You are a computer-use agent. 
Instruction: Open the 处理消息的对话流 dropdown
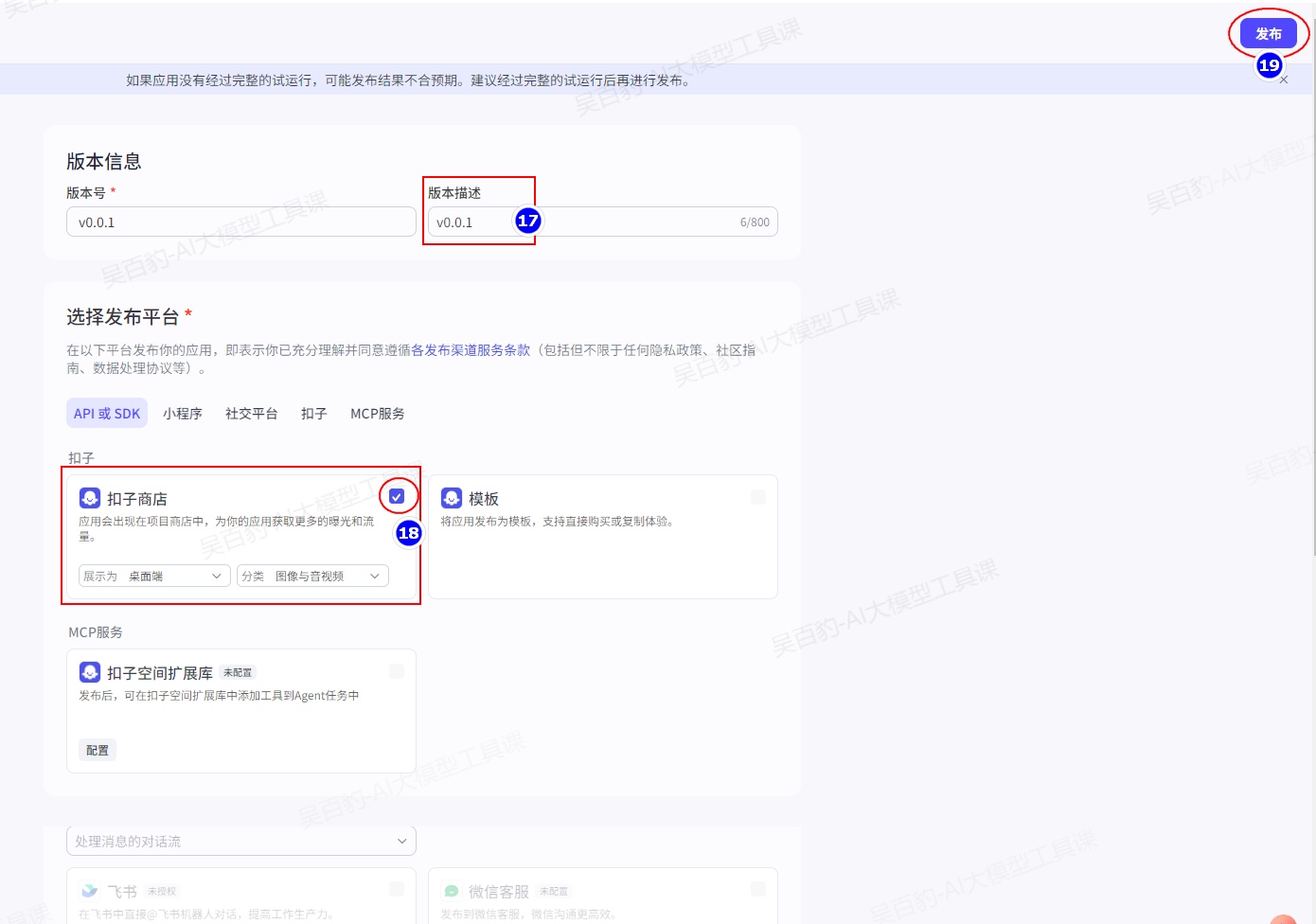[241, 841]
